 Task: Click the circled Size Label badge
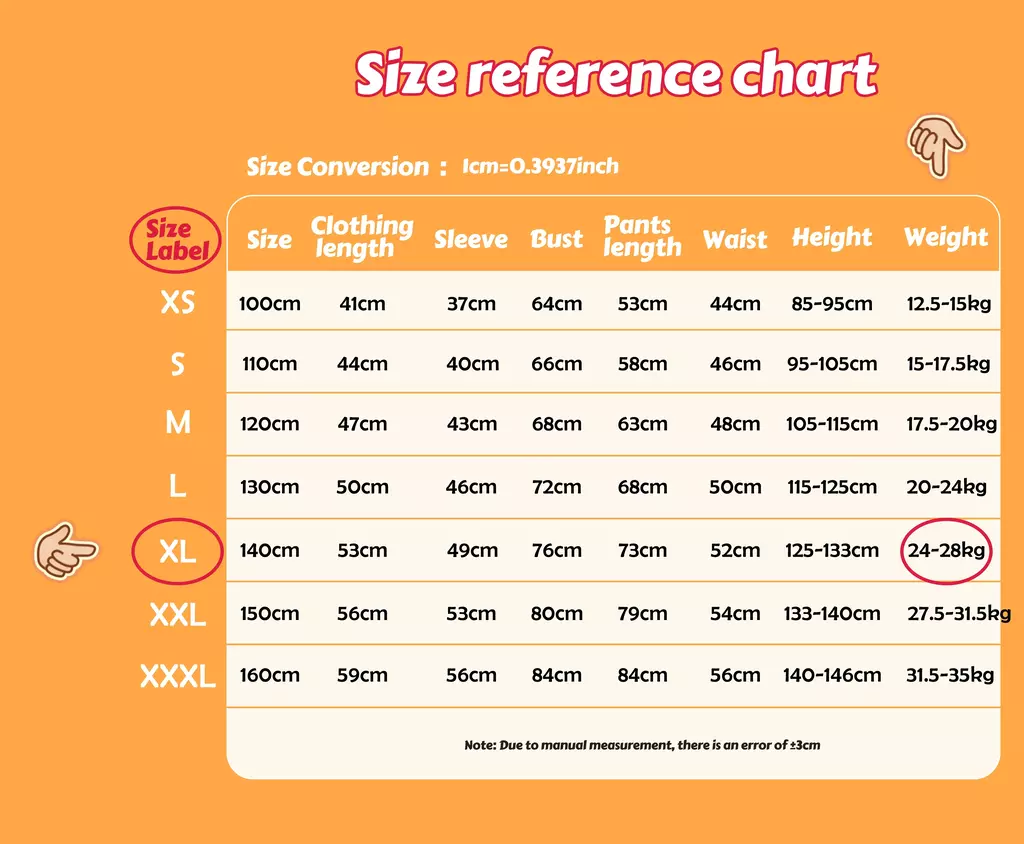click(177, 239)
